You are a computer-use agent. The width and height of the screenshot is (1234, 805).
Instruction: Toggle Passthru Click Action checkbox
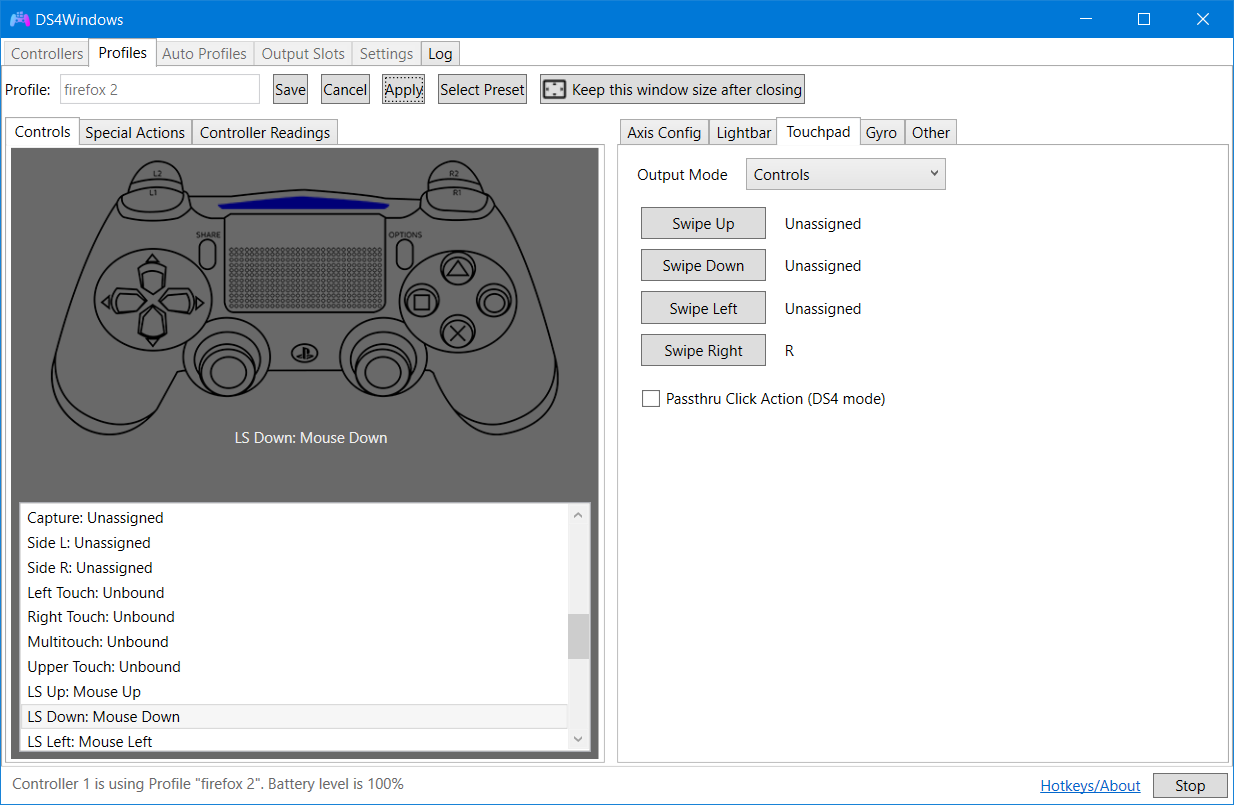pyautogui.click(x=651, y=399)
